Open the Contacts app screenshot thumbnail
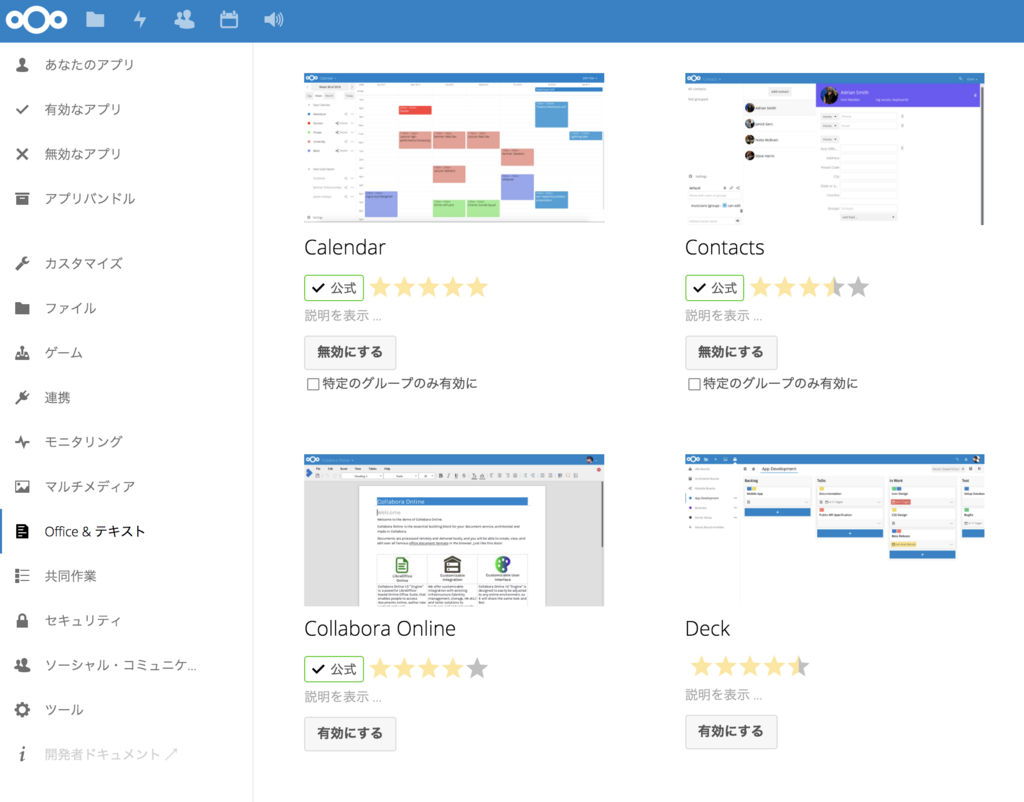 (835, 149)
